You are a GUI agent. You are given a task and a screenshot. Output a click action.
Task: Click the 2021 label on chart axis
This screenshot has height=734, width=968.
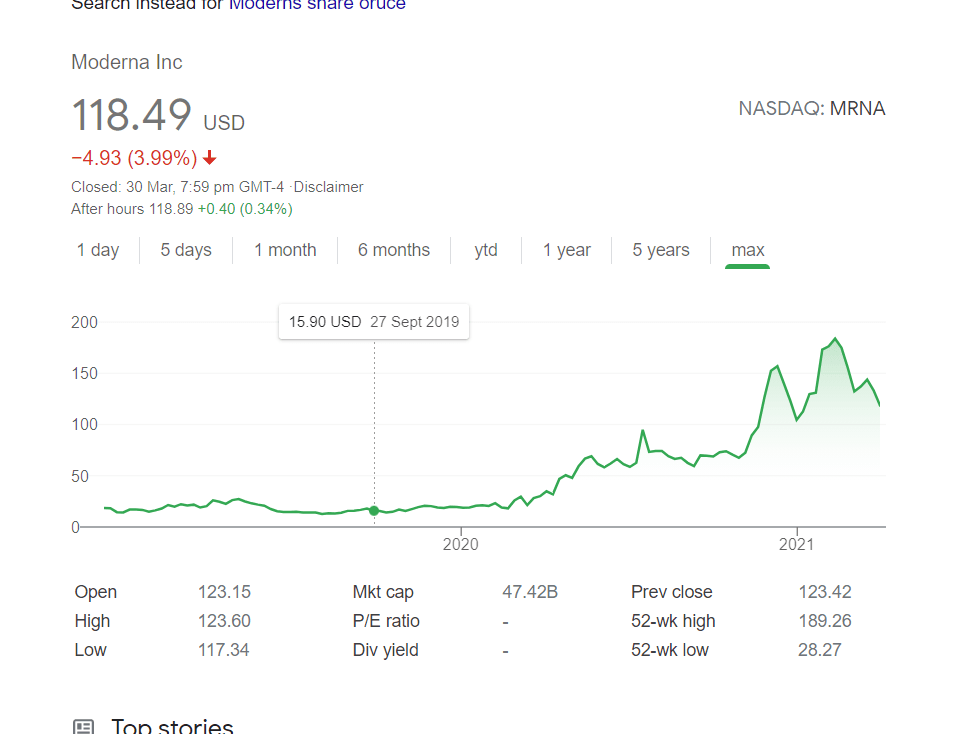tap(796, 545)
